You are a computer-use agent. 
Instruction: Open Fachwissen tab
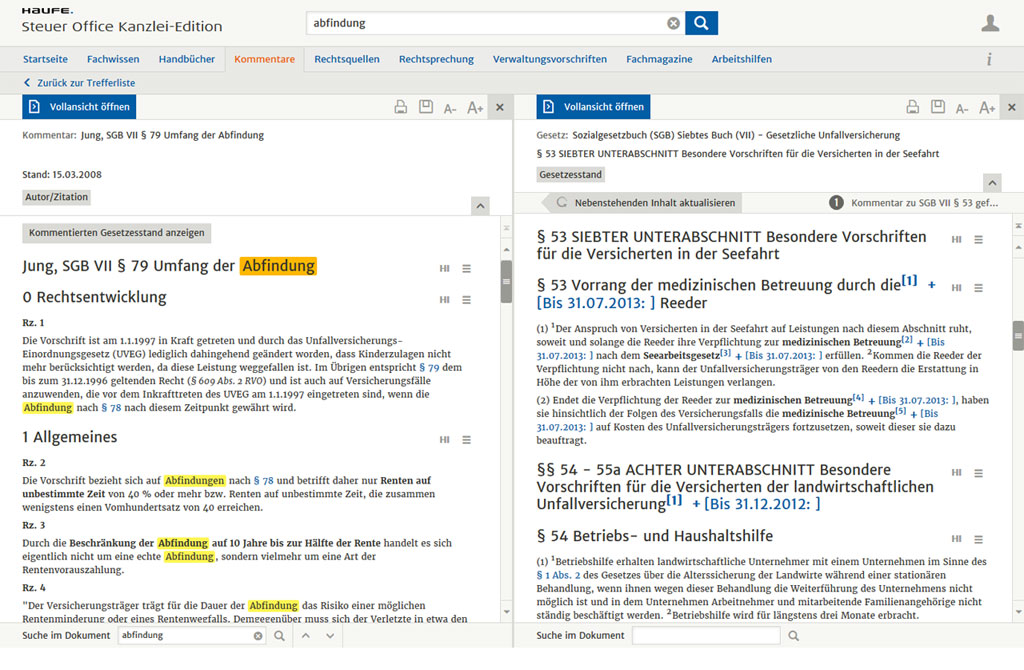click(113, 59)
